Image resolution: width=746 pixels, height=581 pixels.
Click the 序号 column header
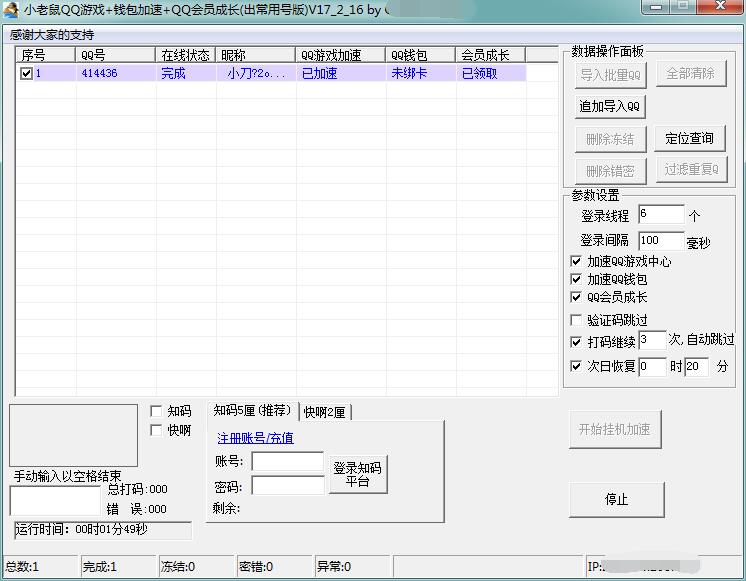click(45, 55)
